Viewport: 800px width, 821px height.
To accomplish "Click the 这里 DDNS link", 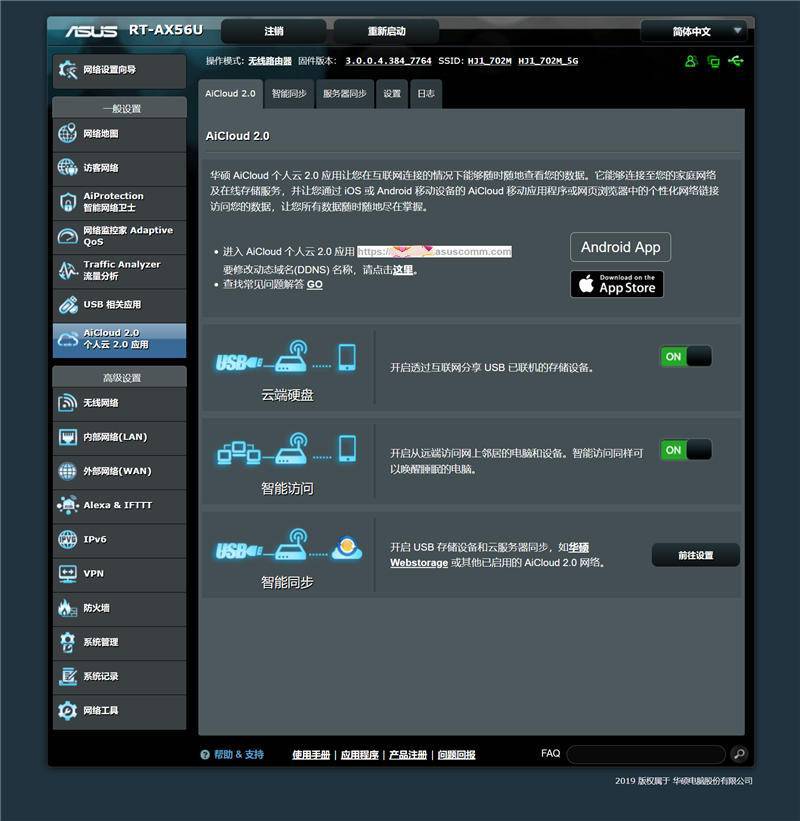I will click(403, 270).
